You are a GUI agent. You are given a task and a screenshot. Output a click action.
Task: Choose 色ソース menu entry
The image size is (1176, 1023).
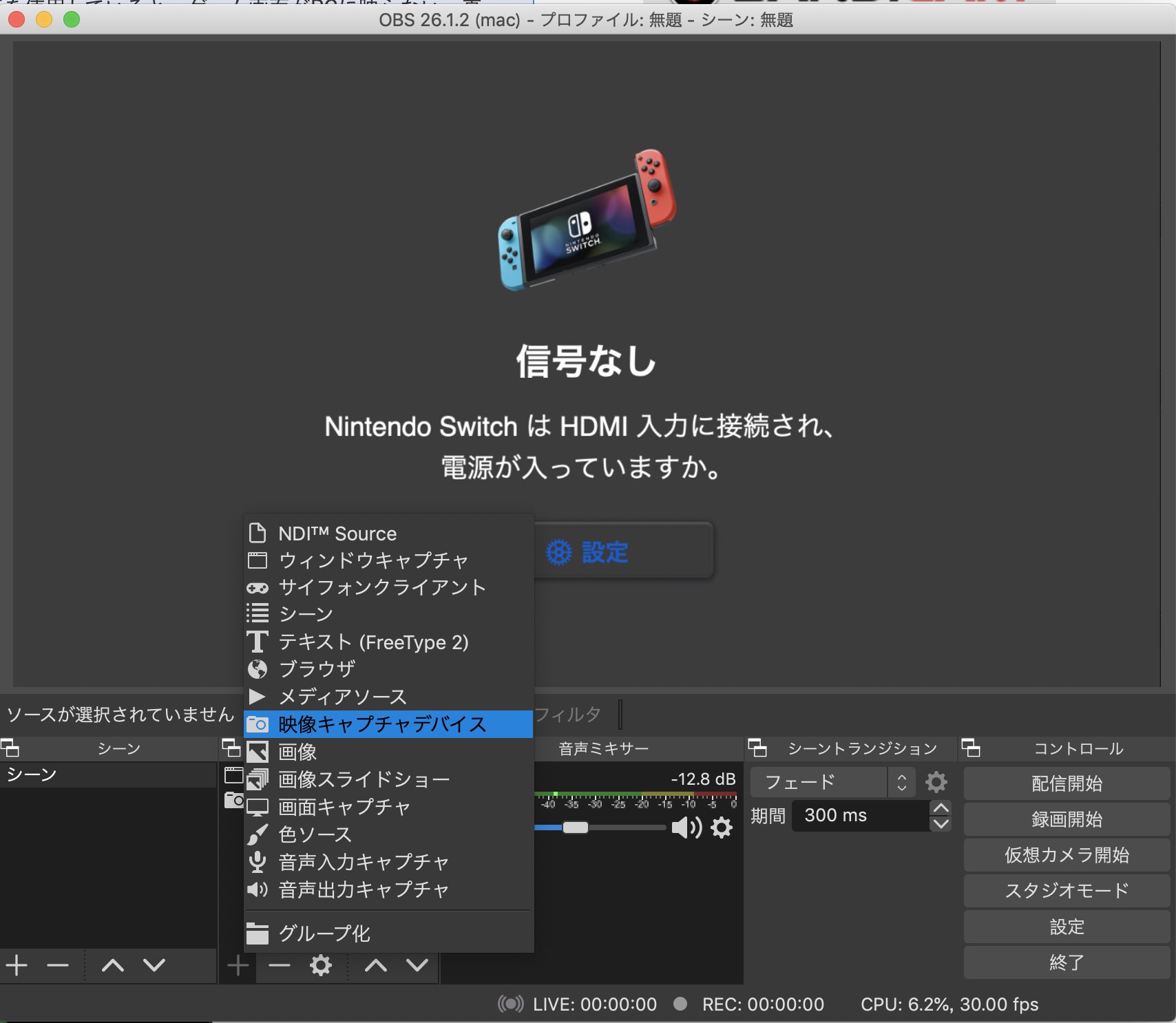tap(388, 834)
